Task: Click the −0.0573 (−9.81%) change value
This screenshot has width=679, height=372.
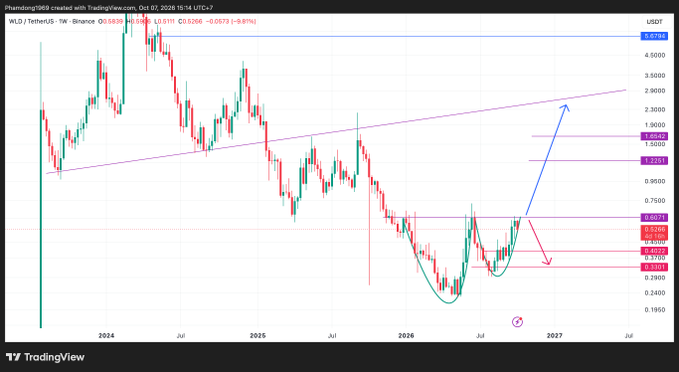Action: [230, 21]
